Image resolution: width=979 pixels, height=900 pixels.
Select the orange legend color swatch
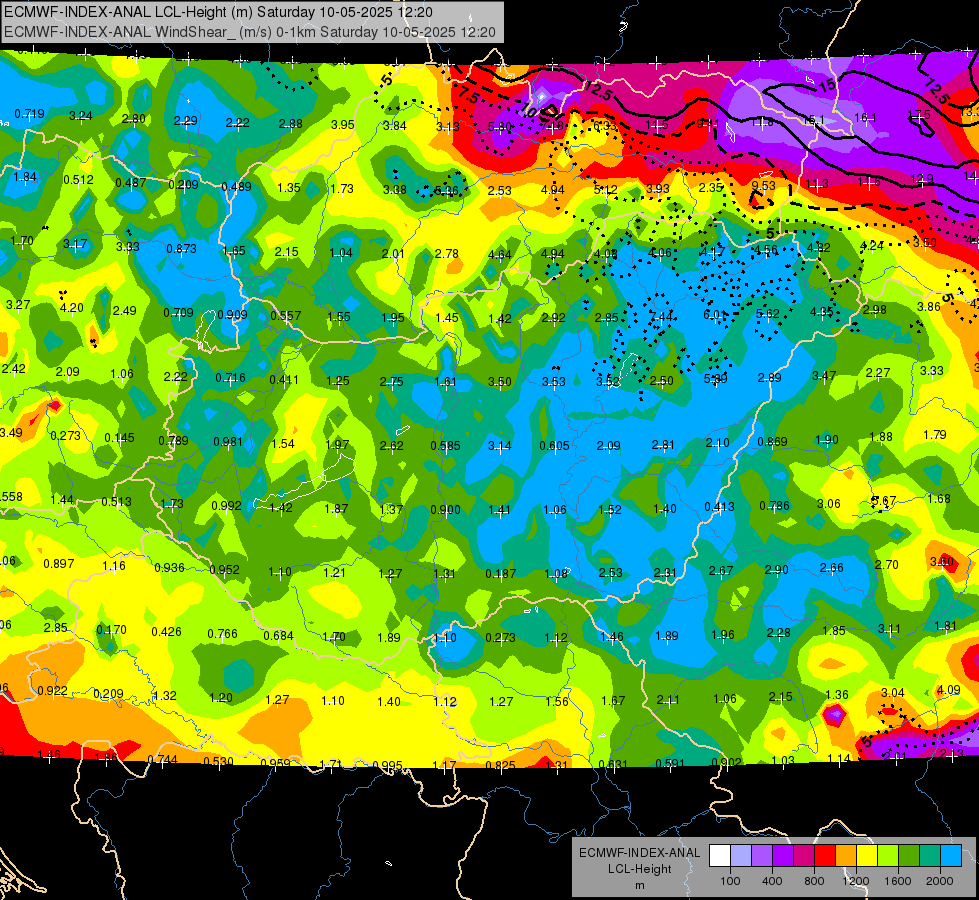tap(846, 856)
